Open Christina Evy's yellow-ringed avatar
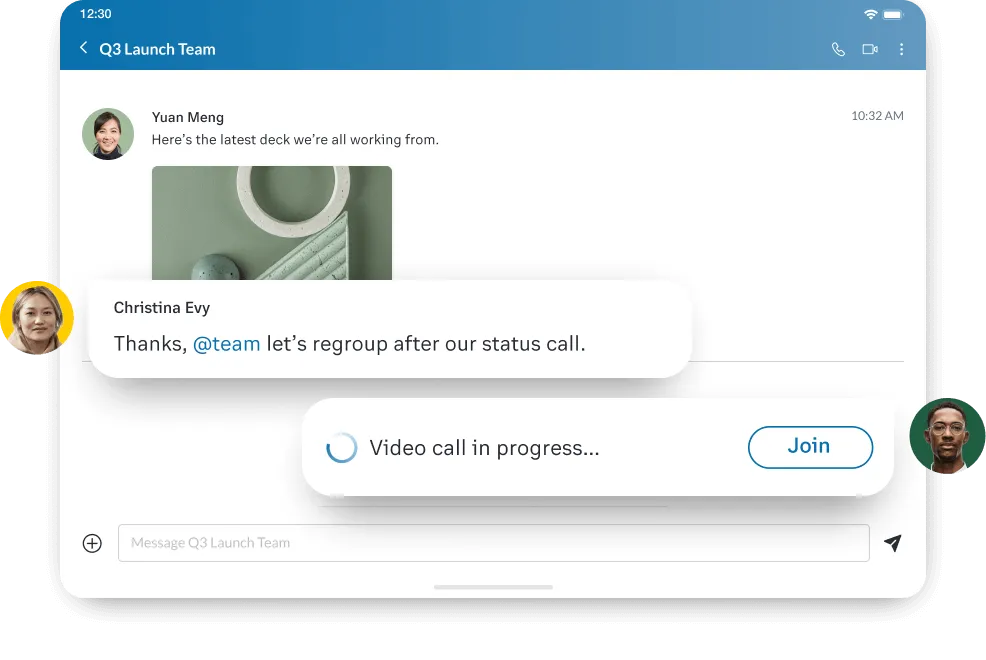The height and width of the screenshot is (660, 986). click(37, 318)
